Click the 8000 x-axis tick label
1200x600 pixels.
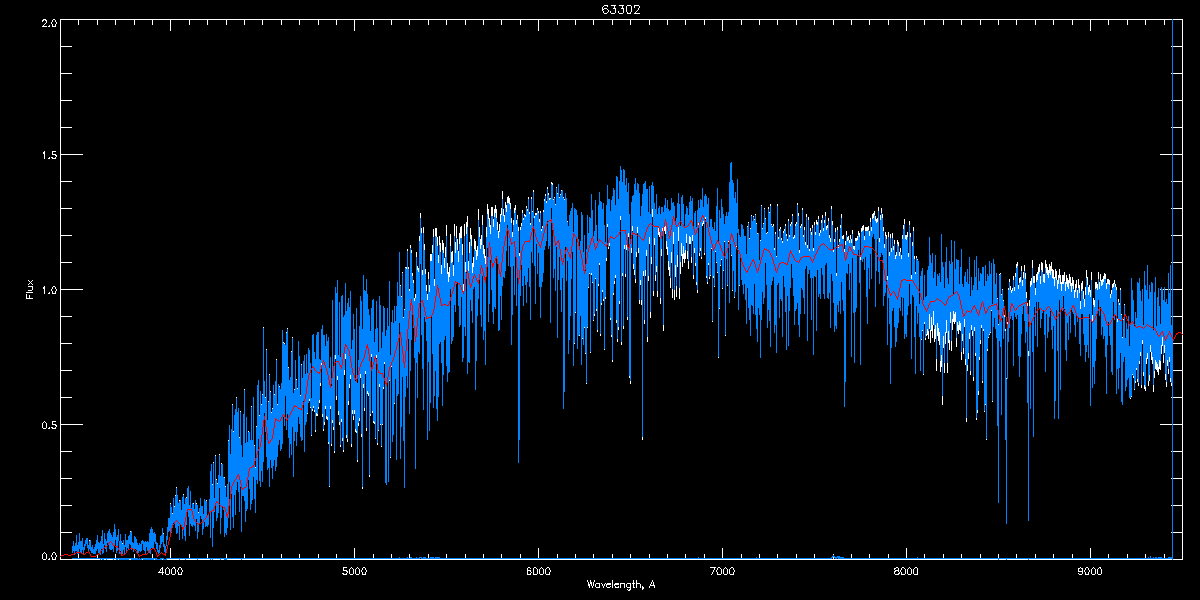tap(906, 572)
